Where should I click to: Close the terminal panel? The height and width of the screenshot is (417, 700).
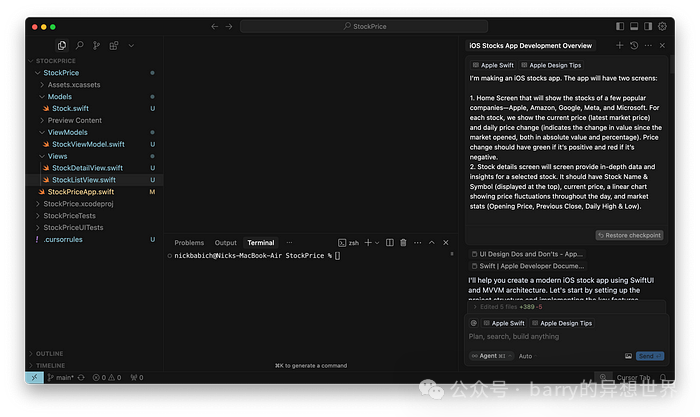tap(446, 243)
